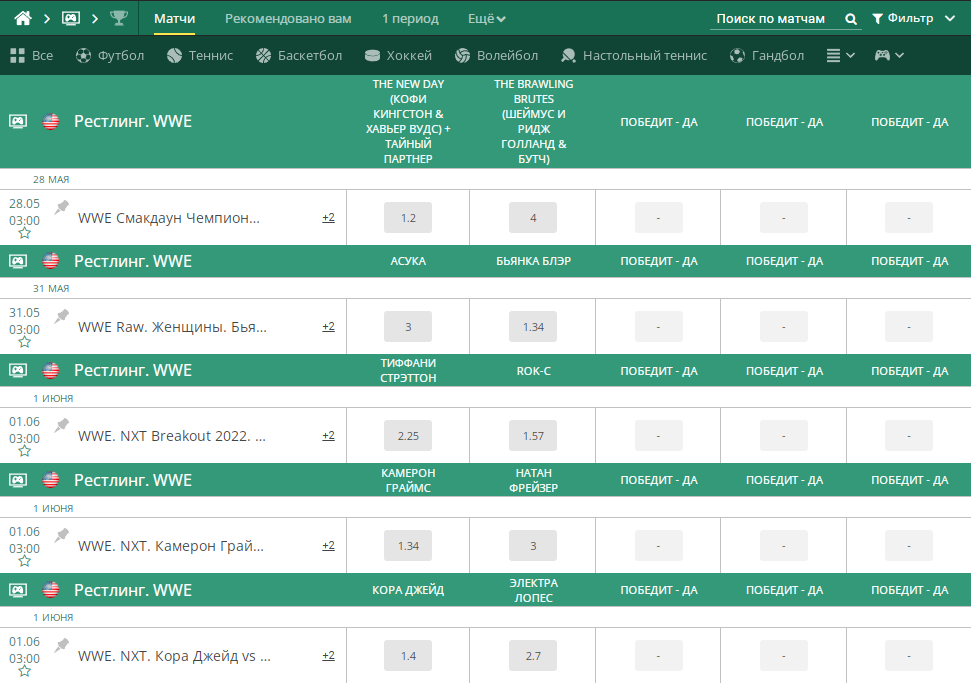
Task: Pin the WWE Смакдаун match
Action: [61, 207]
